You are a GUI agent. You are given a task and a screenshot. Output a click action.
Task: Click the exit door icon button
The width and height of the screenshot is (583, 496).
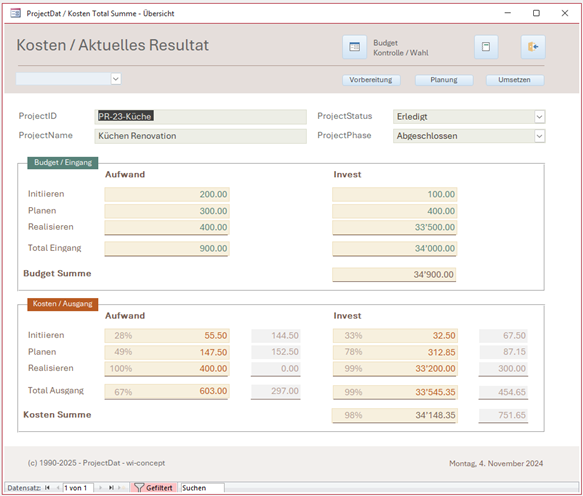pos(533,47)
